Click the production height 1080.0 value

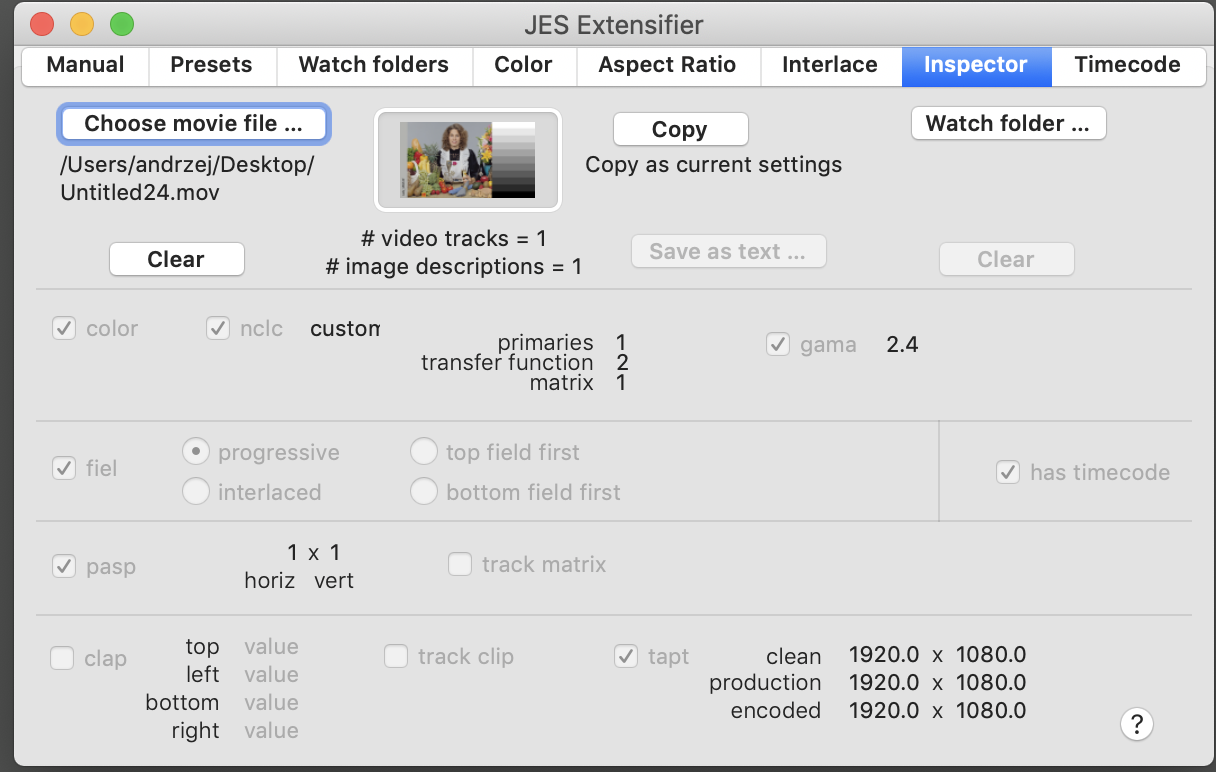point(991,683)
